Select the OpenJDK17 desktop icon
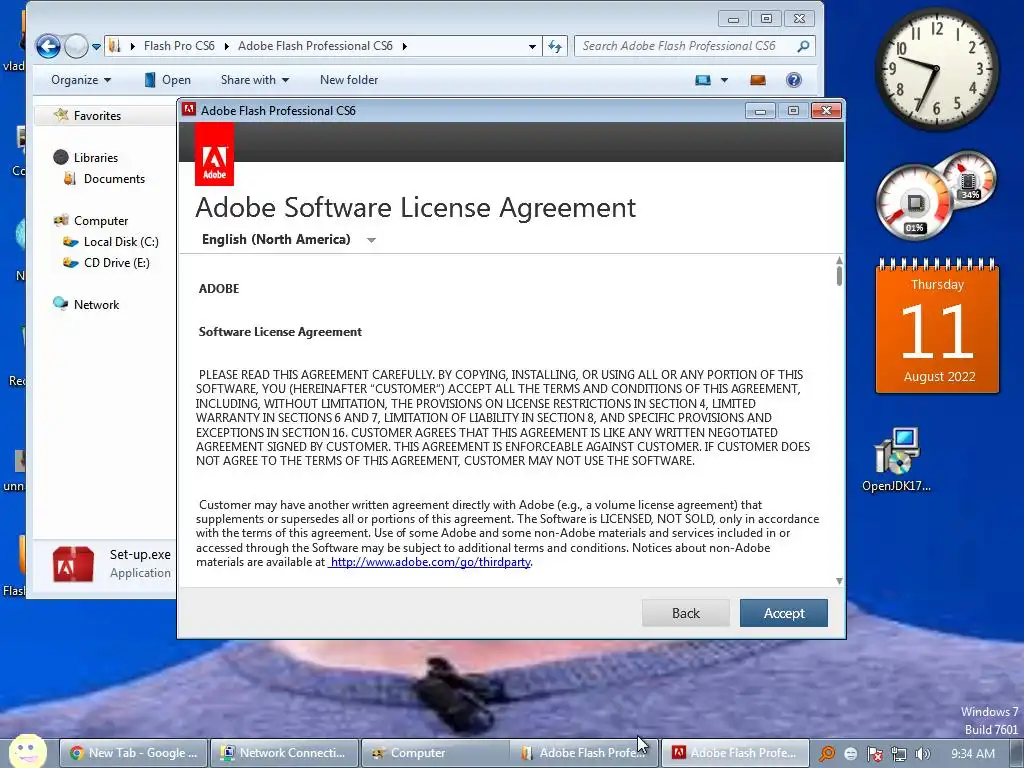 pos(897,459)
